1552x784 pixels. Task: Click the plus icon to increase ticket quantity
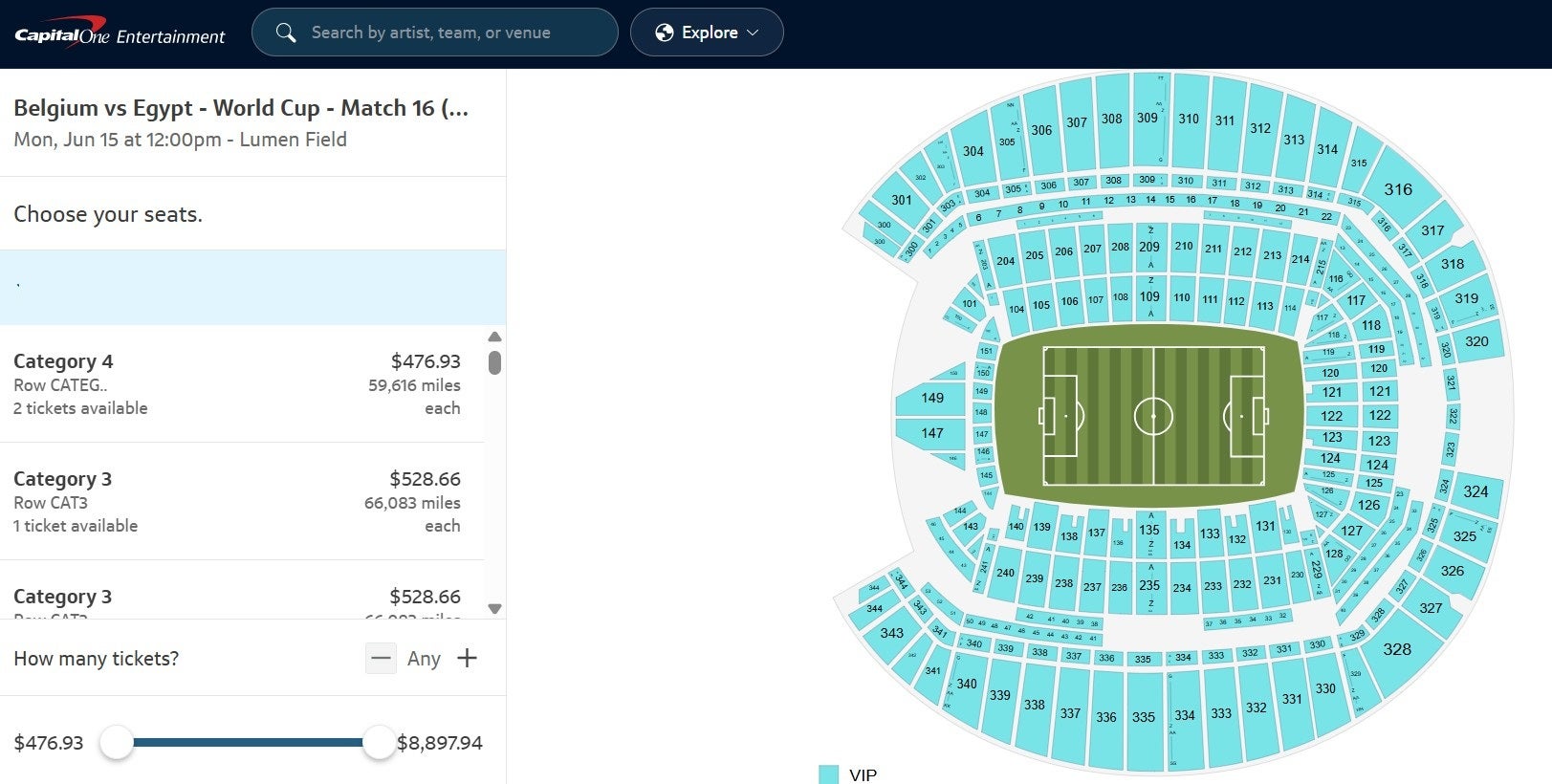pos(467,659)
